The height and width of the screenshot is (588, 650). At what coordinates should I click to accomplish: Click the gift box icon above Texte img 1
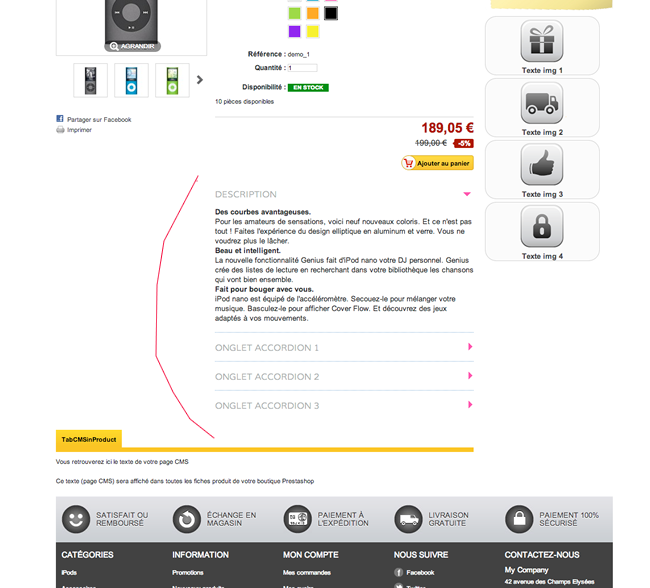coord(542,41)
